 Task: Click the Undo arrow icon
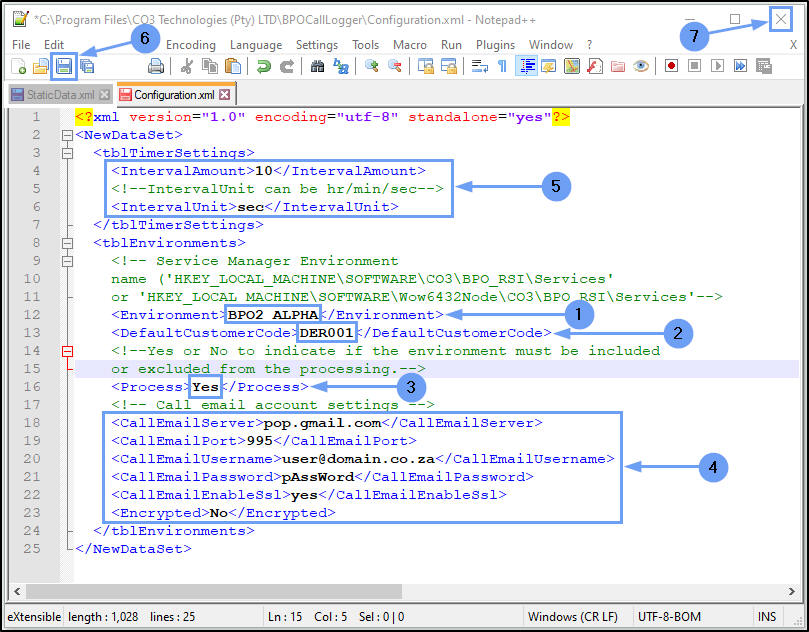(263, 66)
